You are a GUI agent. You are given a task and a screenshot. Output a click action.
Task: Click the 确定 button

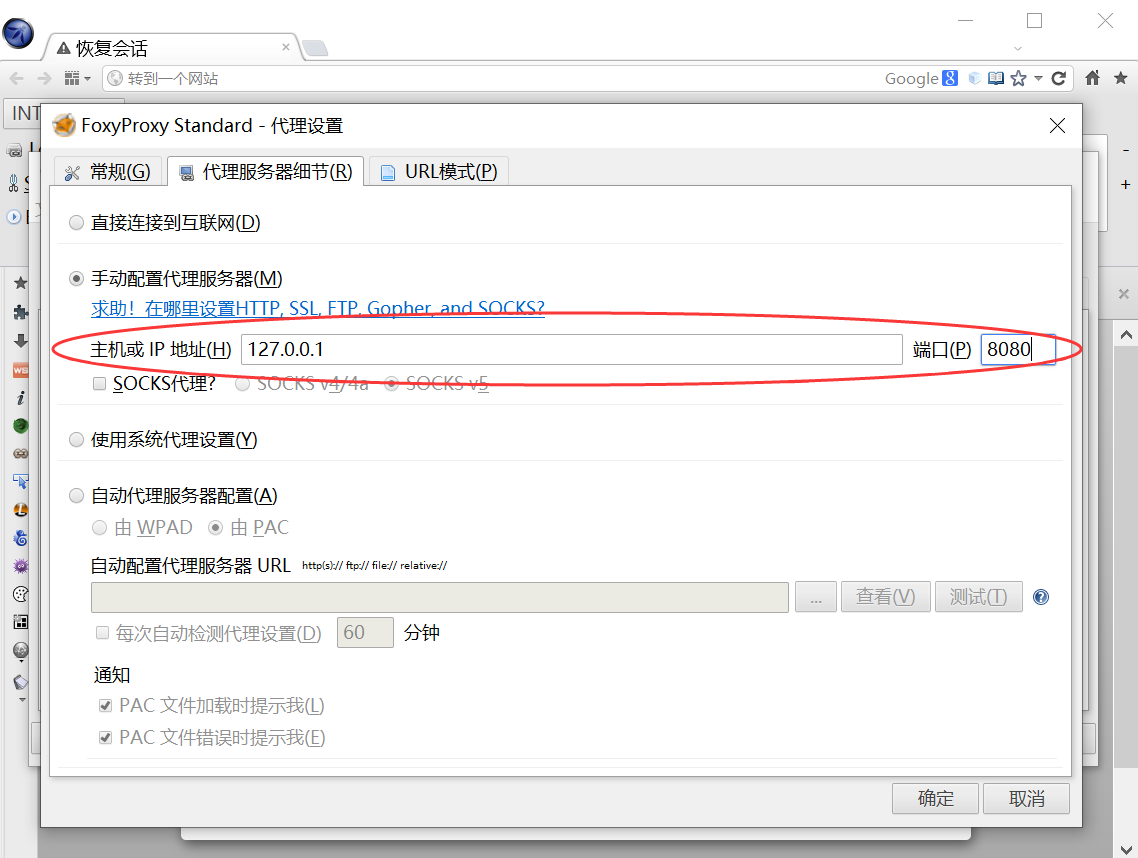[x=936, y=798]
